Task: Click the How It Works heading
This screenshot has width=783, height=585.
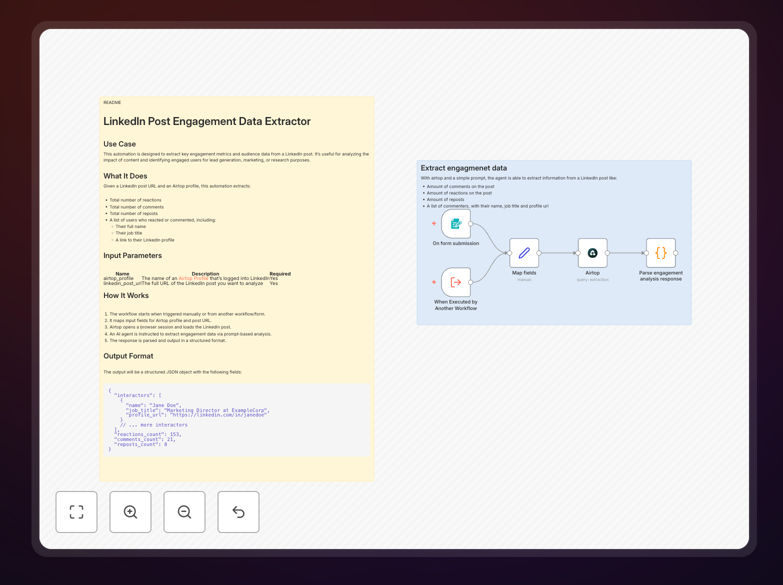Action: click(126, 295)
